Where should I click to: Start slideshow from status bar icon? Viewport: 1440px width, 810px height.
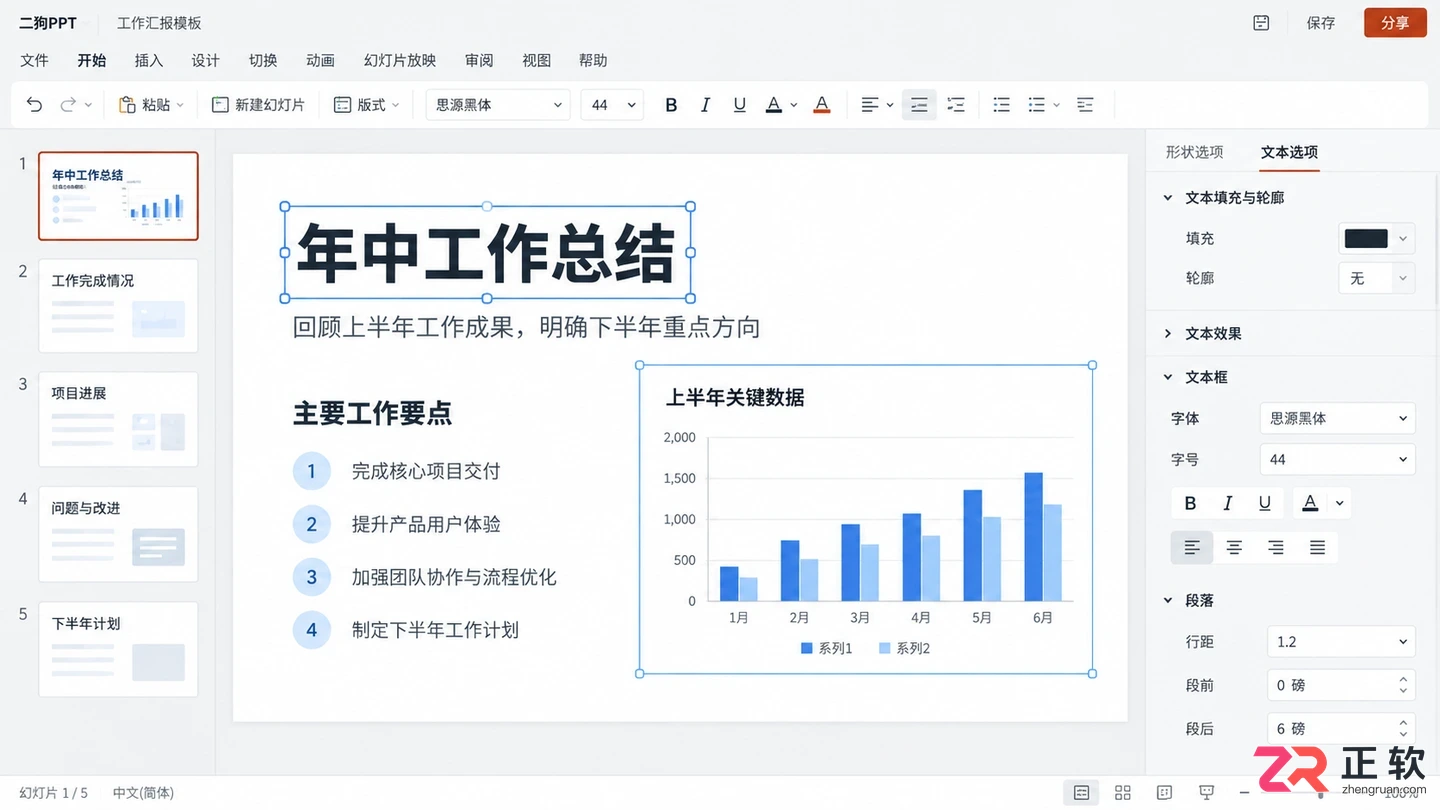click(1207, 792)
